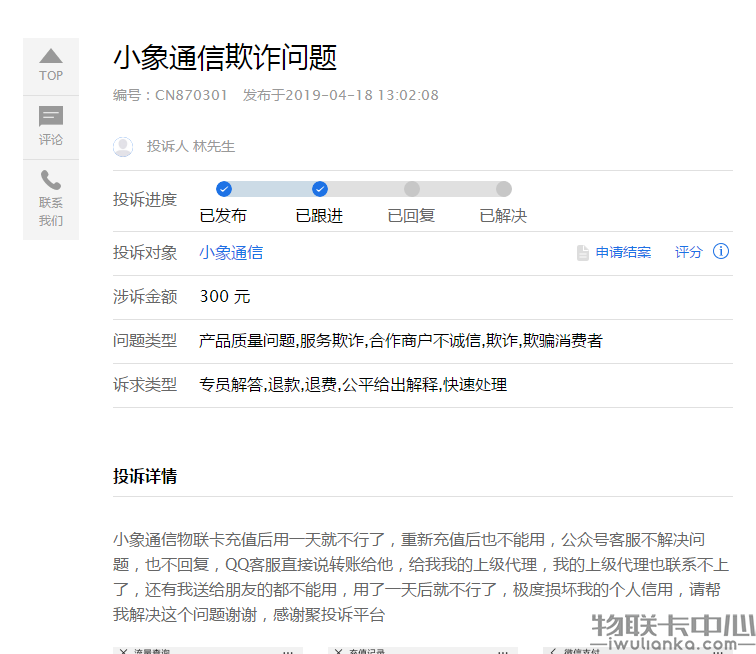Click the 已跟进 progress step marker
This screenshot has width=756, height=654.
[x=320, y=189]
